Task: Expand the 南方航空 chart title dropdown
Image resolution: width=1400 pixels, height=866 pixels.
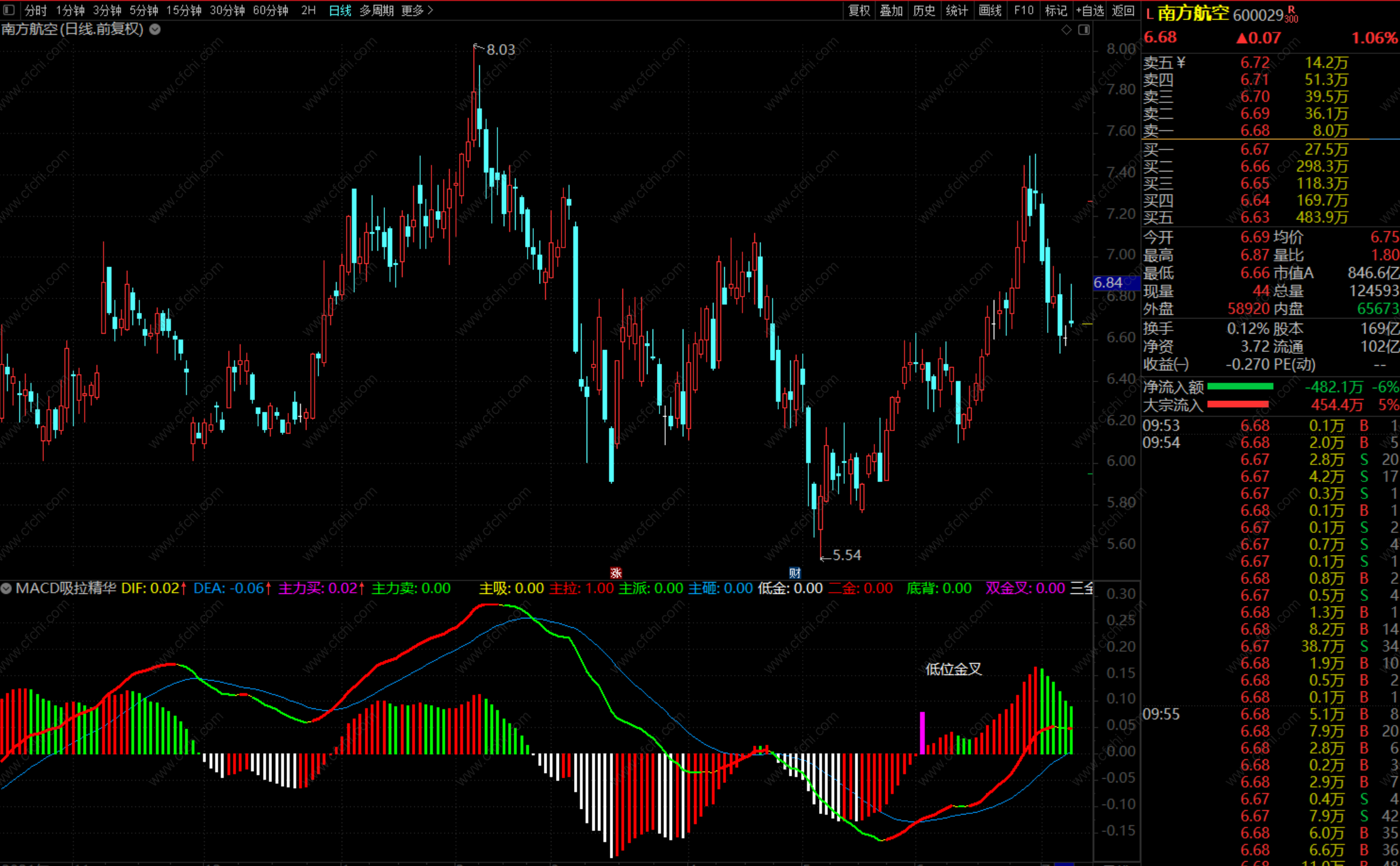Action: click(x=155, y=29)
